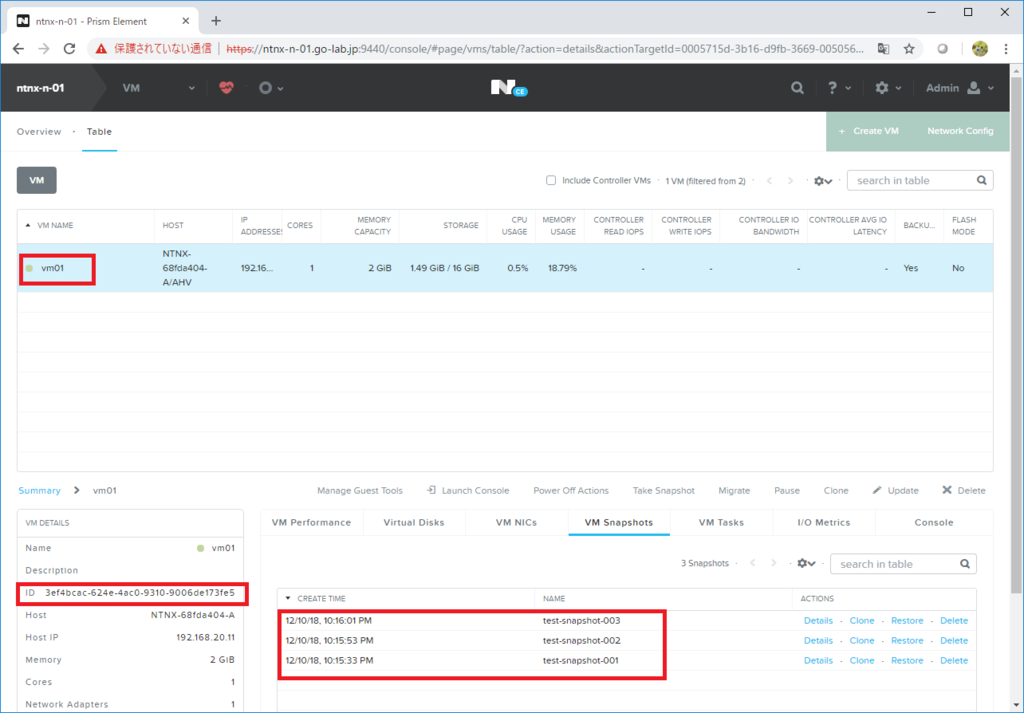Click the VM table settings gear icon
Viewport: 1024px width, 713px height.
point(822,181)
